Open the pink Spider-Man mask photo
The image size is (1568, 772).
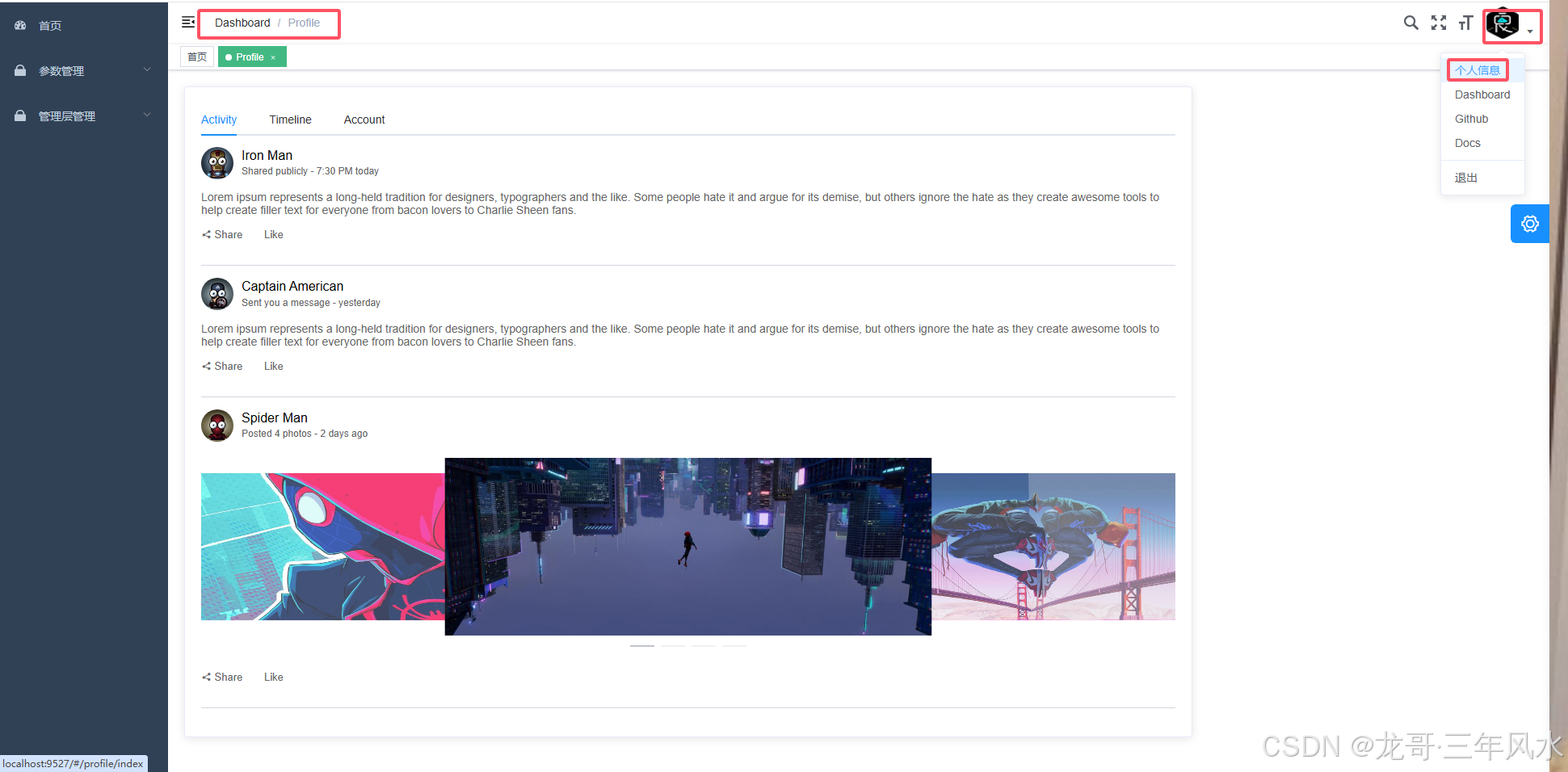click(x=322, y=547)
